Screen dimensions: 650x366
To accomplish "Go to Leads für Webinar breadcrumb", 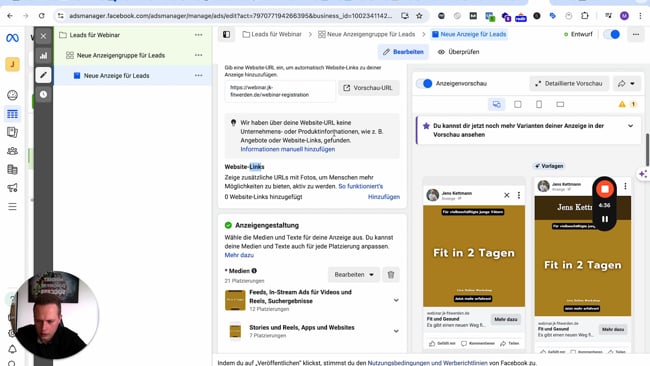I will point(272,34).
